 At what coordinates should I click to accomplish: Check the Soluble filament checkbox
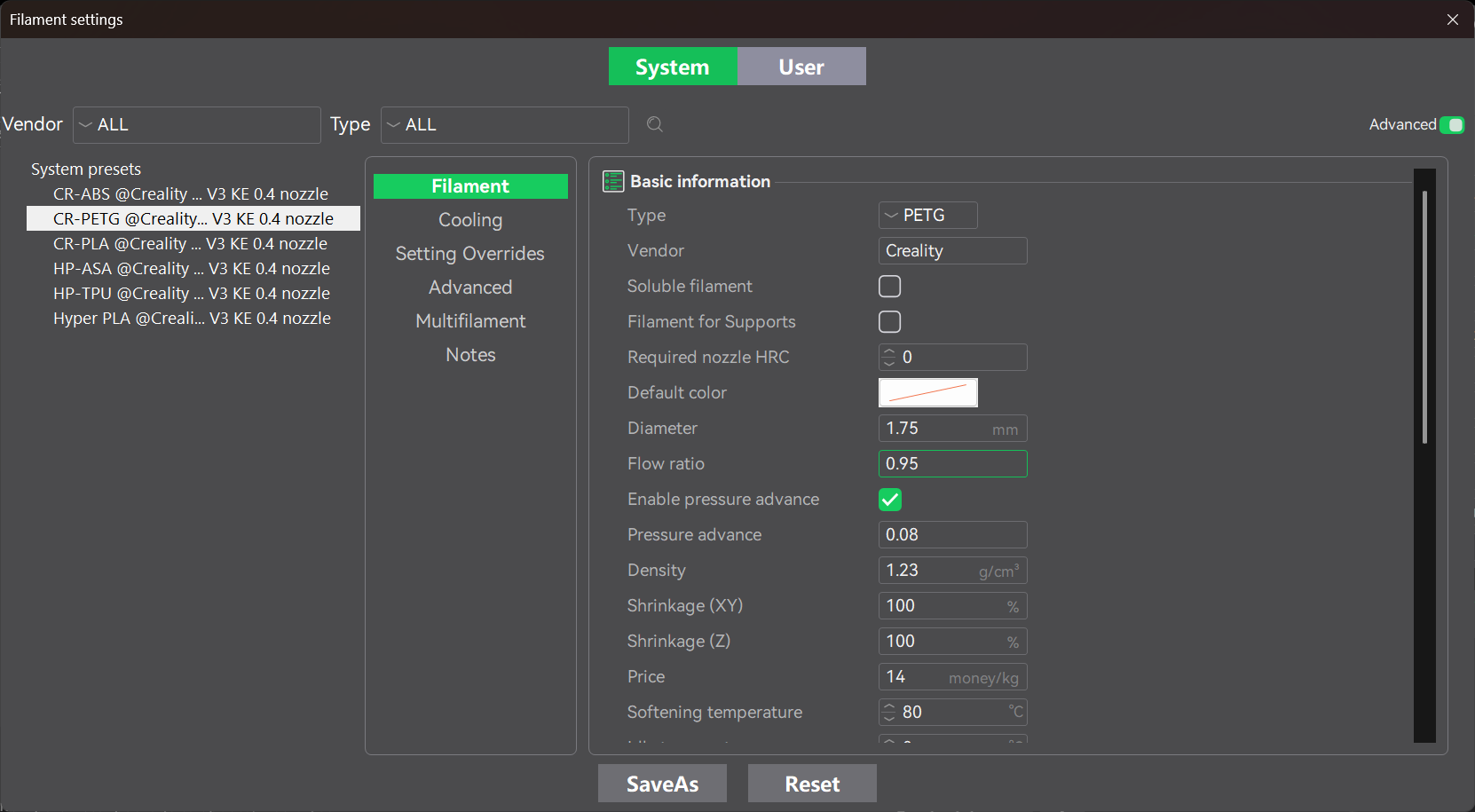(889, 286)
